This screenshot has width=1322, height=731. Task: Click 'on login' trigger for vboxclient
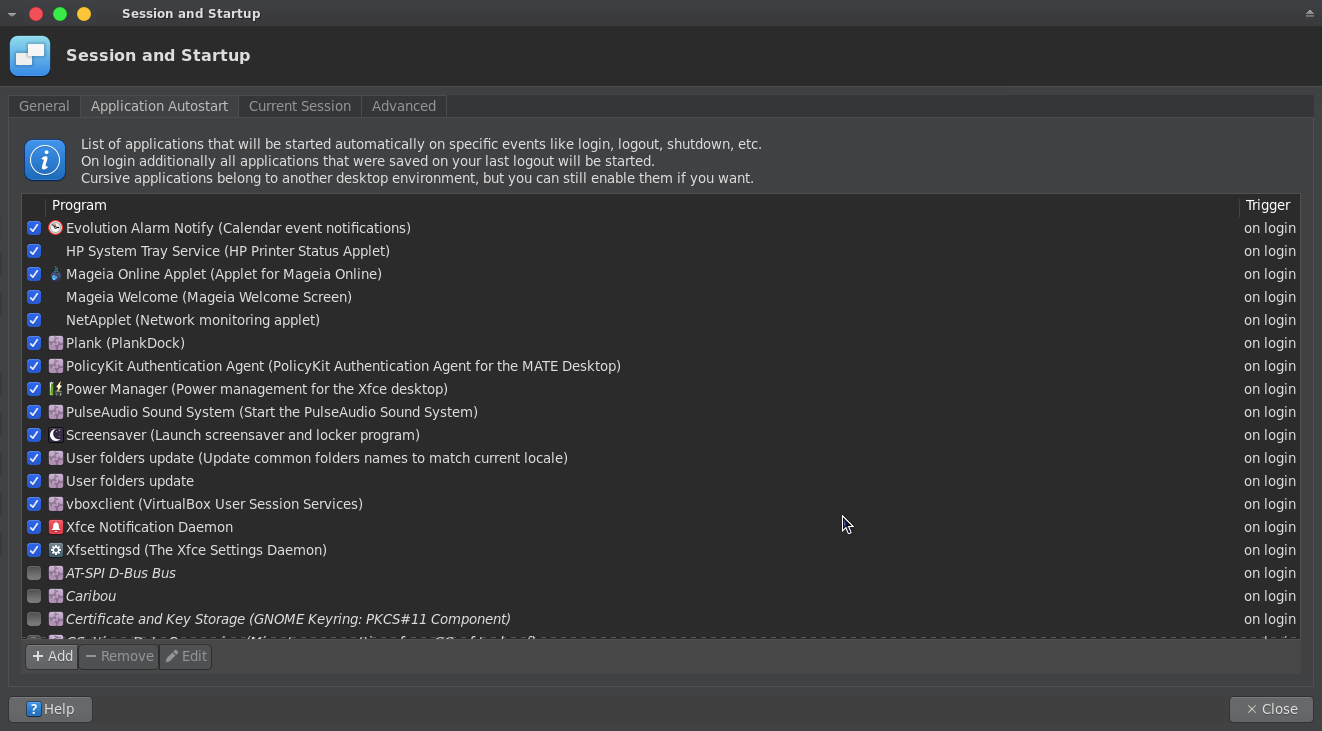[1270, 504]
